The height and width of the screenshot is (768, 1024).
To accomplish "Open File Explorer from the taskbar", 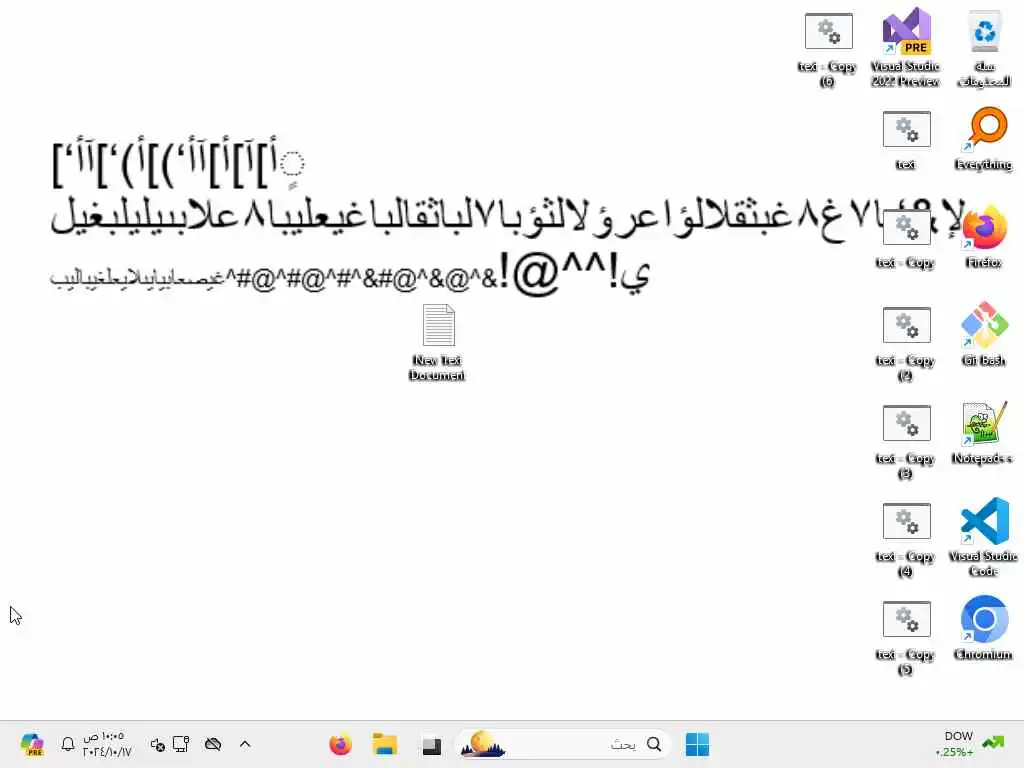I will tap(385, 744).
